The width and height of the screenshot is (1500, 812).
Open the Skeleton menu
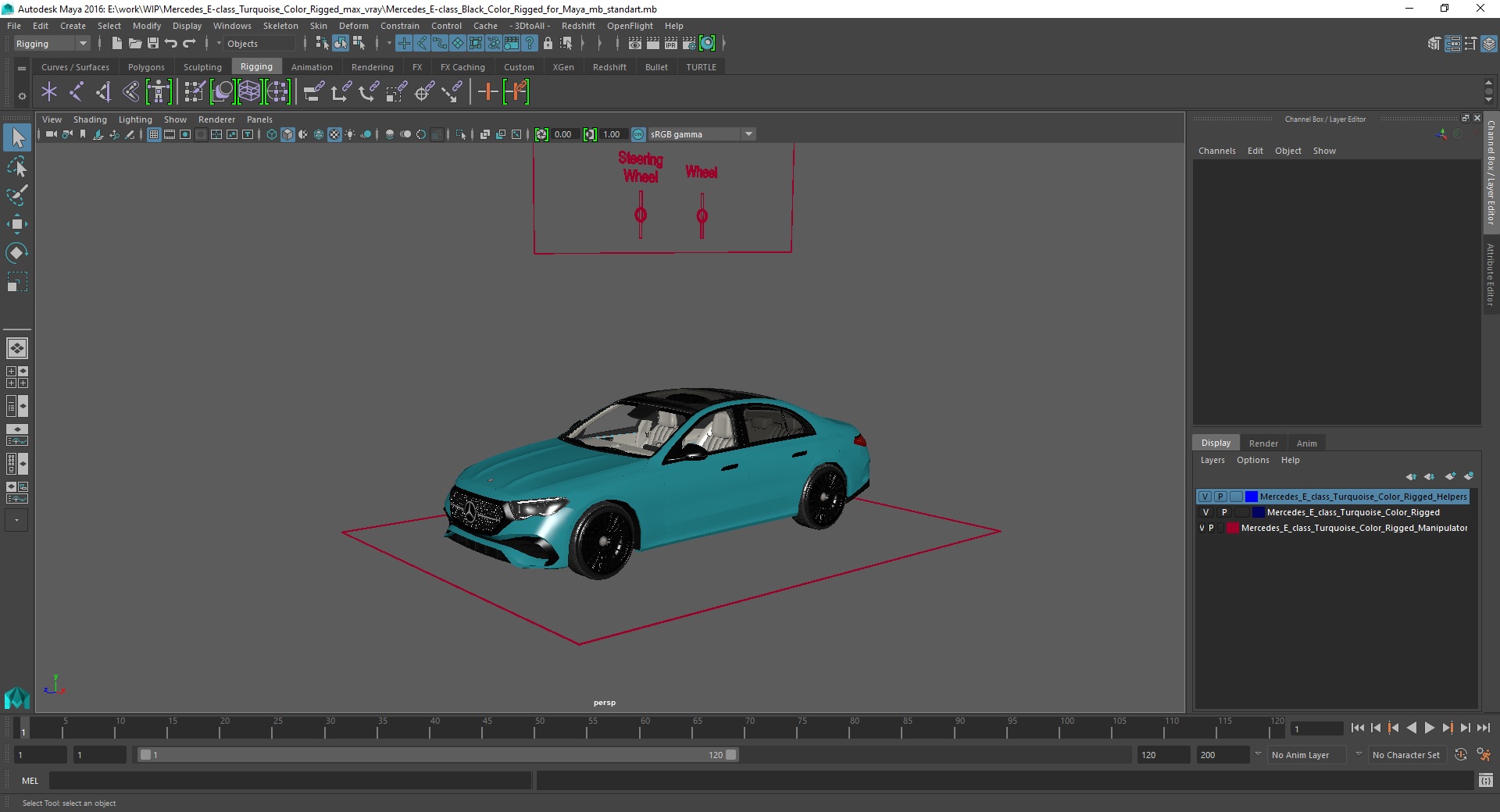[x=280, y=26]
